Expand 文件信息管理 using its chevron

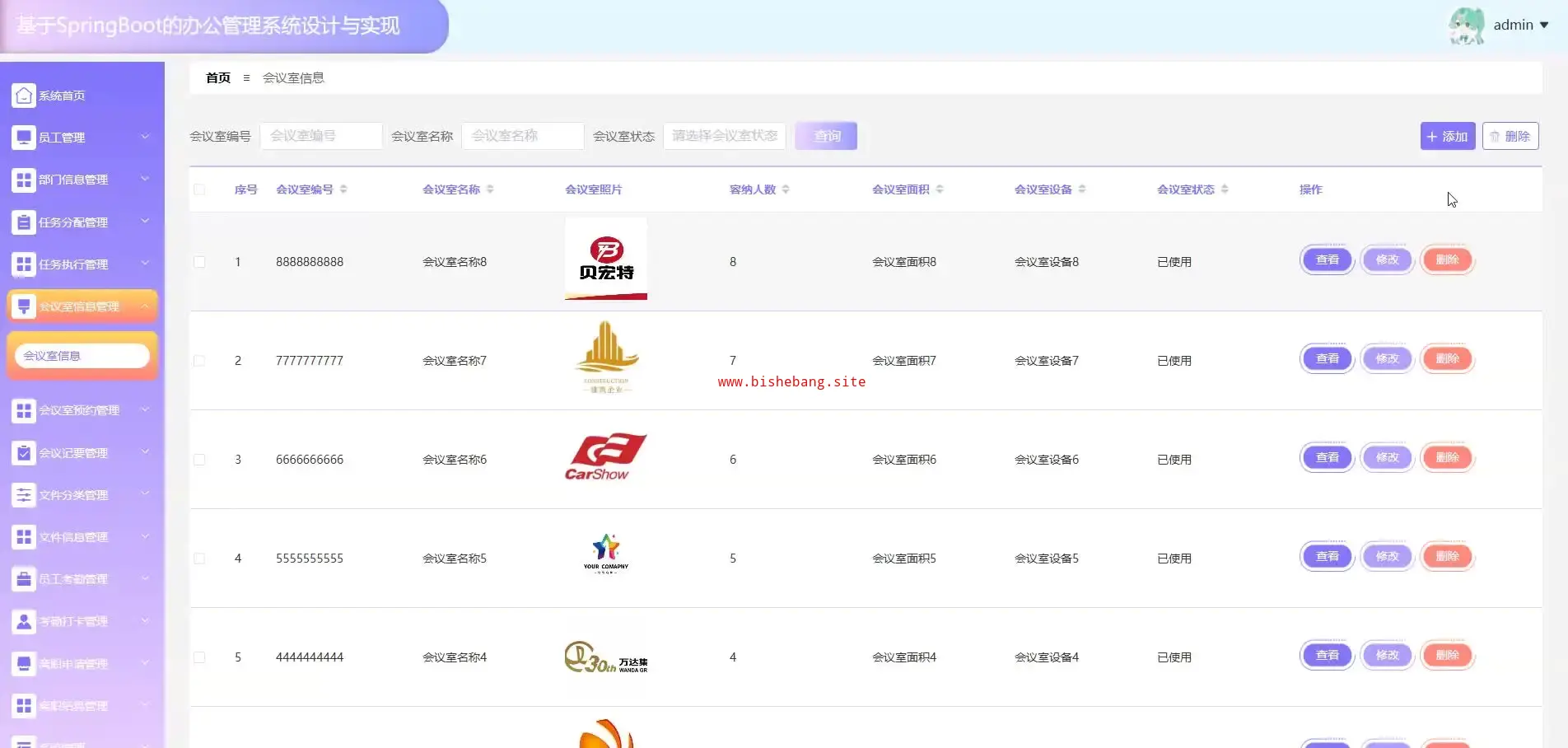coord(145,536)
